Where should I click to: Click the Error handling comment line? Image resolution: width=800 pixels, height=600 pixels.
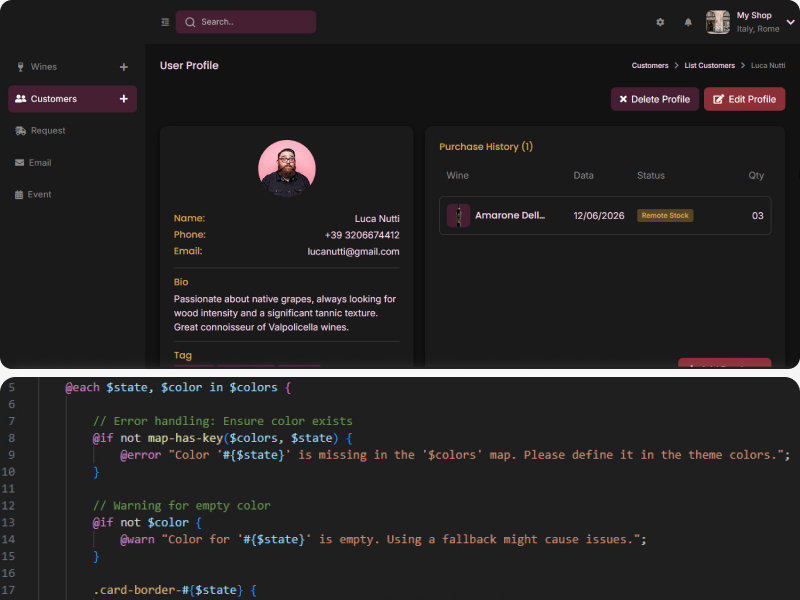pos(222,421)
